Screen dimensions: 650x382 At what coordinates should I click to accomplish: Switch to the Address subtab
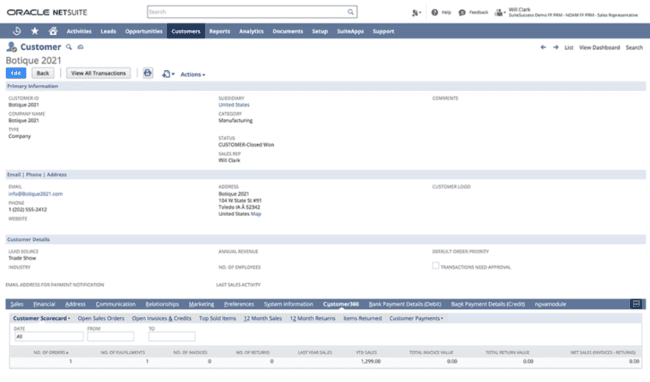click(75, 304)
